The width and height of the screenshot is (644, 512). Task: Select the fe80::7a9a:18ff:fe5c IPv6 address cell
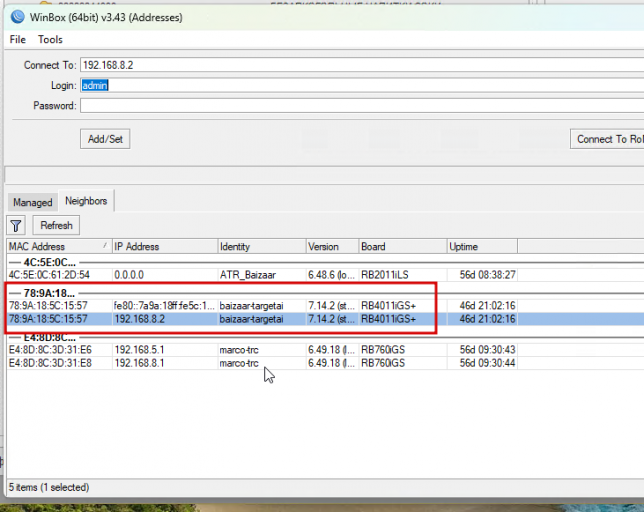click(164, 305)
